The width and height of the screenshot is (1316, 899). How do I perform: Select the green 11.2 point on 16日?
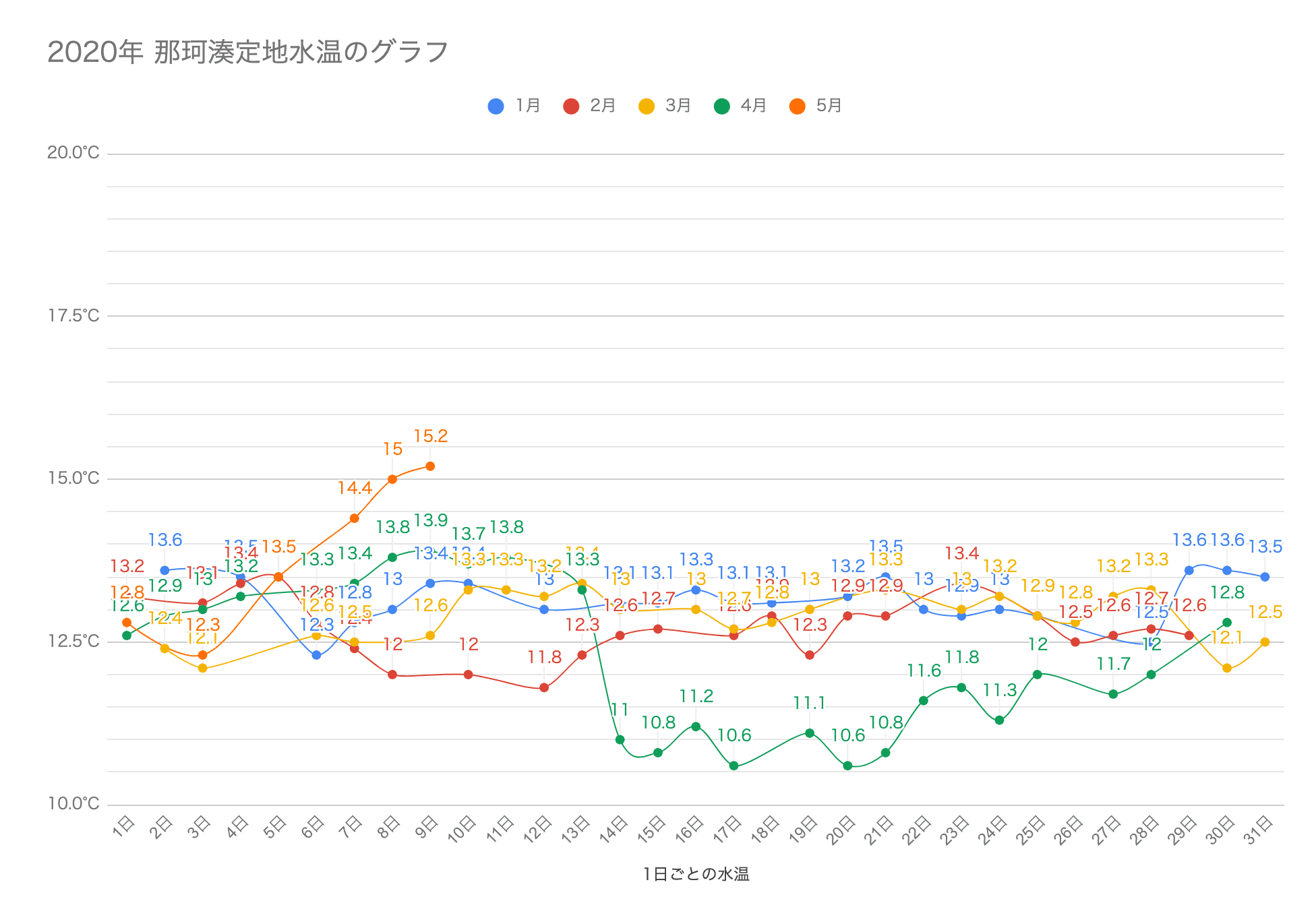click(696, 726)
